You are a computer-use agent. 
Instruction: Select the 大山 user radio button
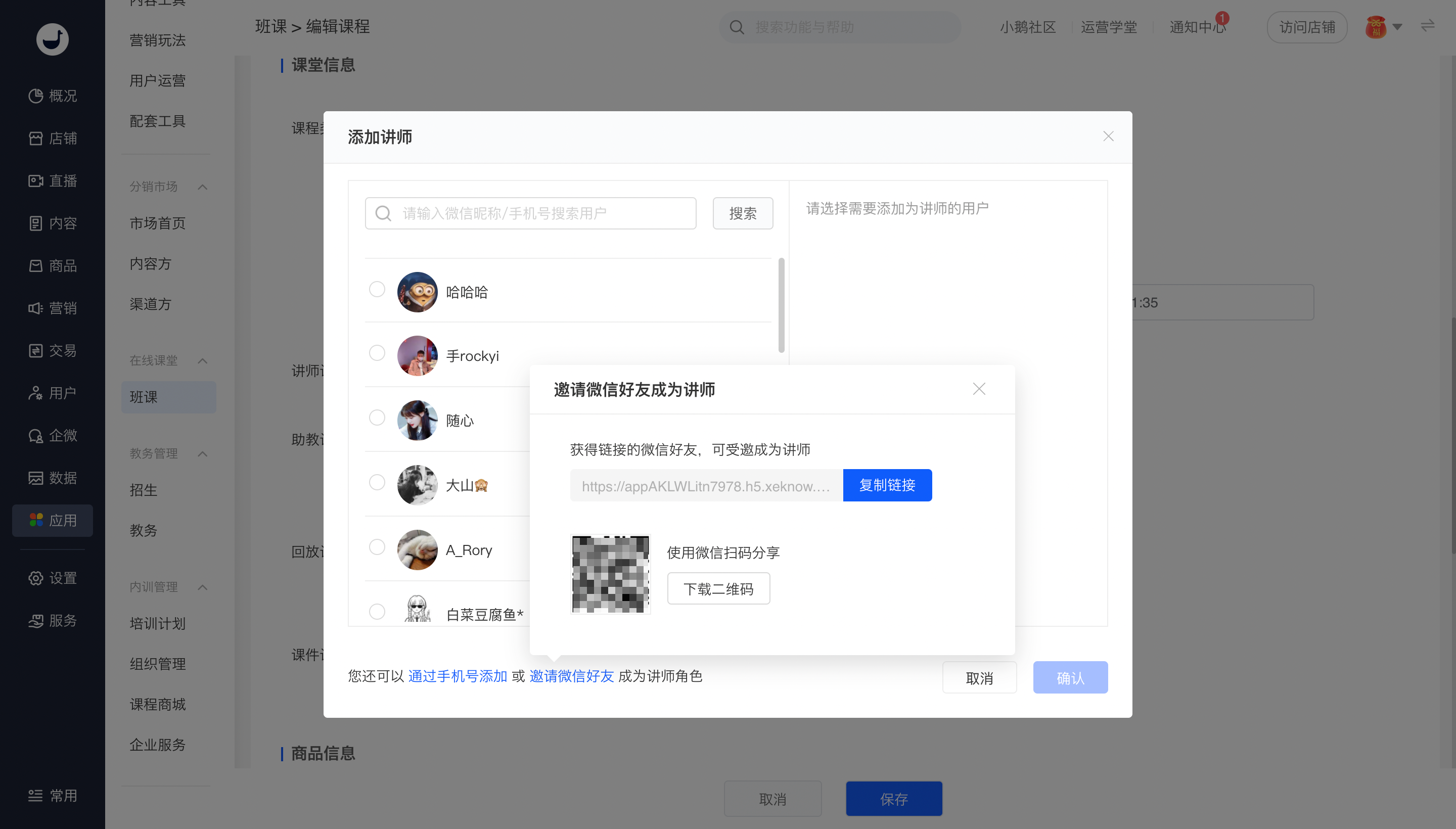point(377,482)
